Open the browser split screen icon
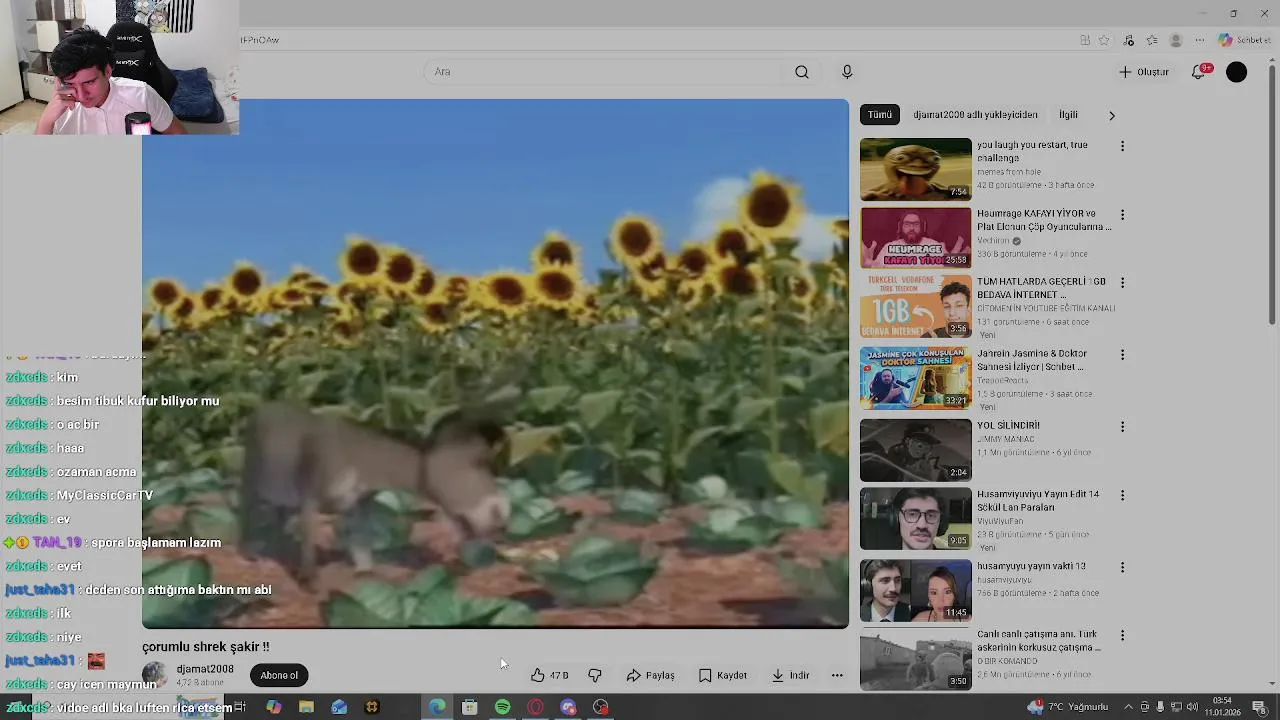 pos(1085,40)
